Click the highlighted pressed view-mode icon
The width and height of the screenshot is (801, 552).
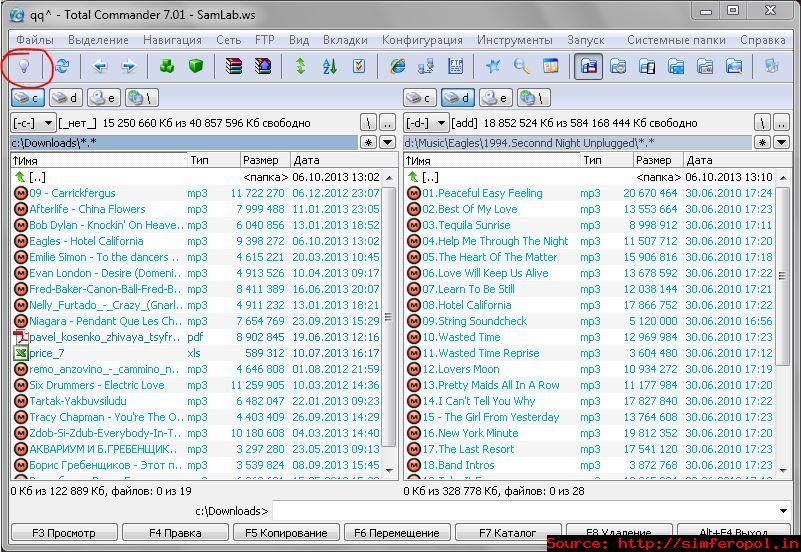(x=588, y=66)
